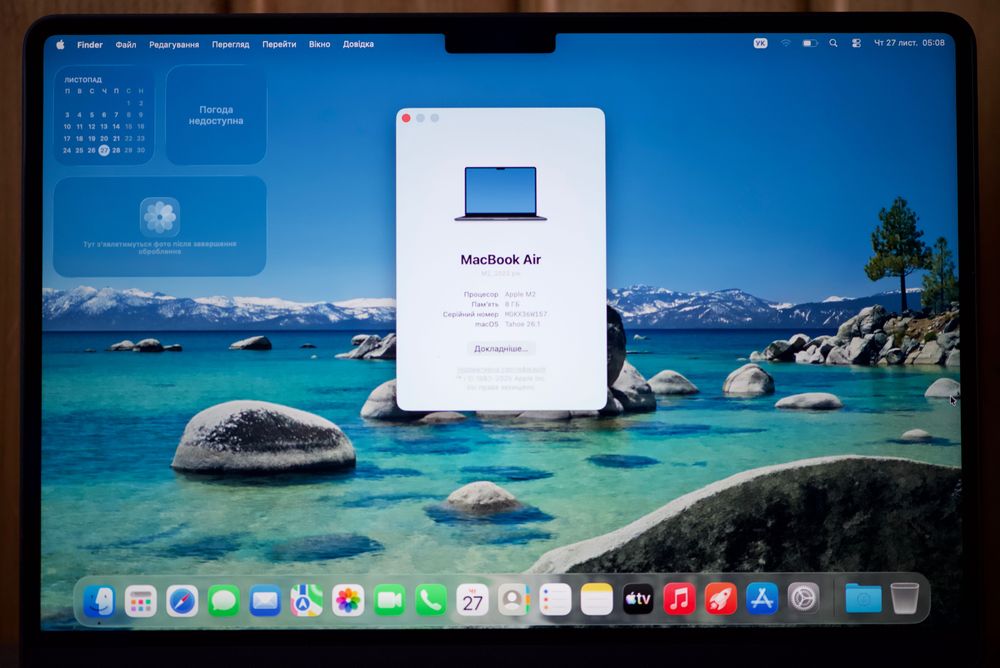Image resolution: width=1000 pixels, height=668 pixels.
Task: Open the Apple logo menu
Action: click(x=60, y=45)
